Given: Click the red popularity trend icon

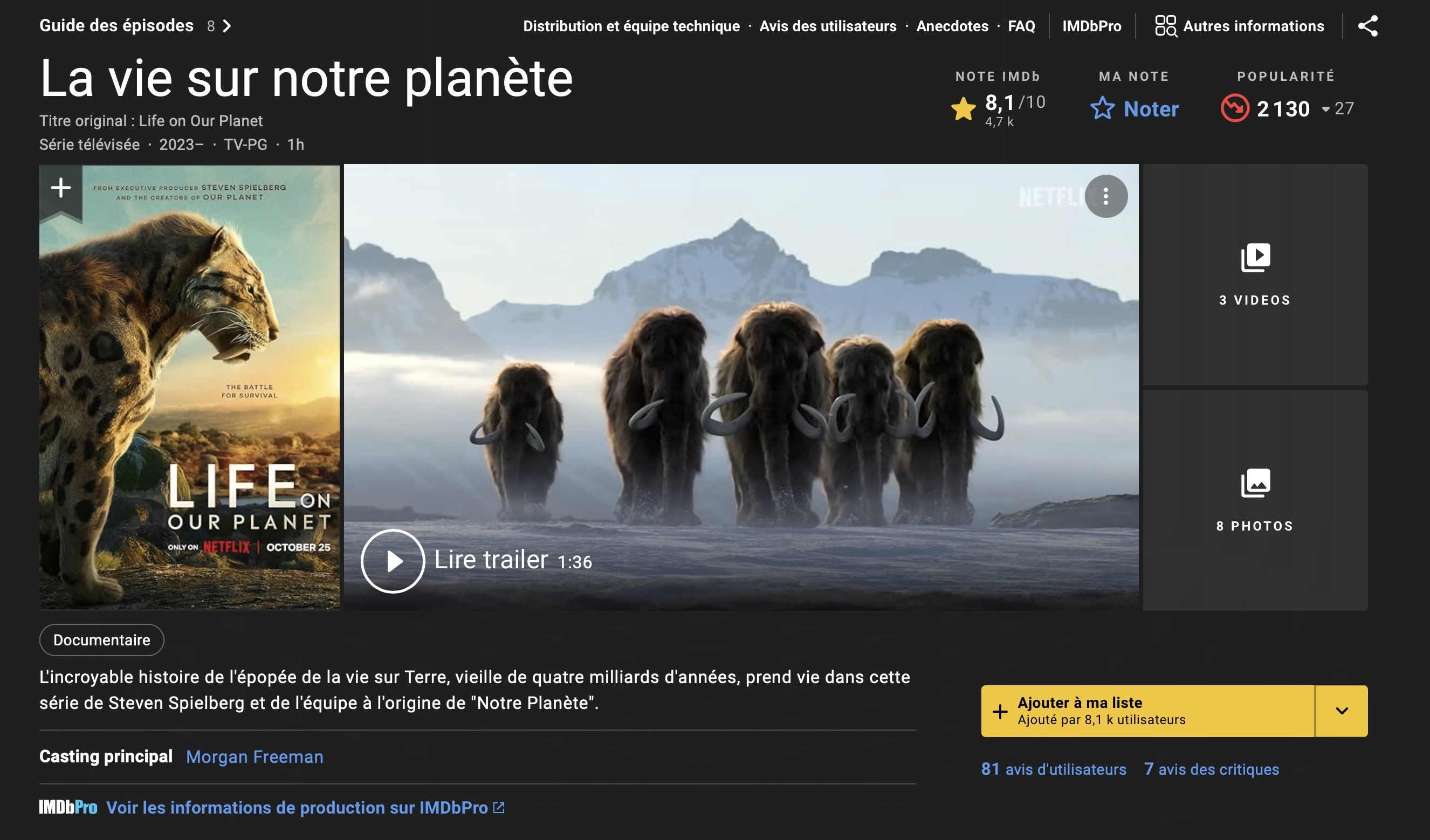Looking at the screenshot, I should click(x=1234, y=108).
